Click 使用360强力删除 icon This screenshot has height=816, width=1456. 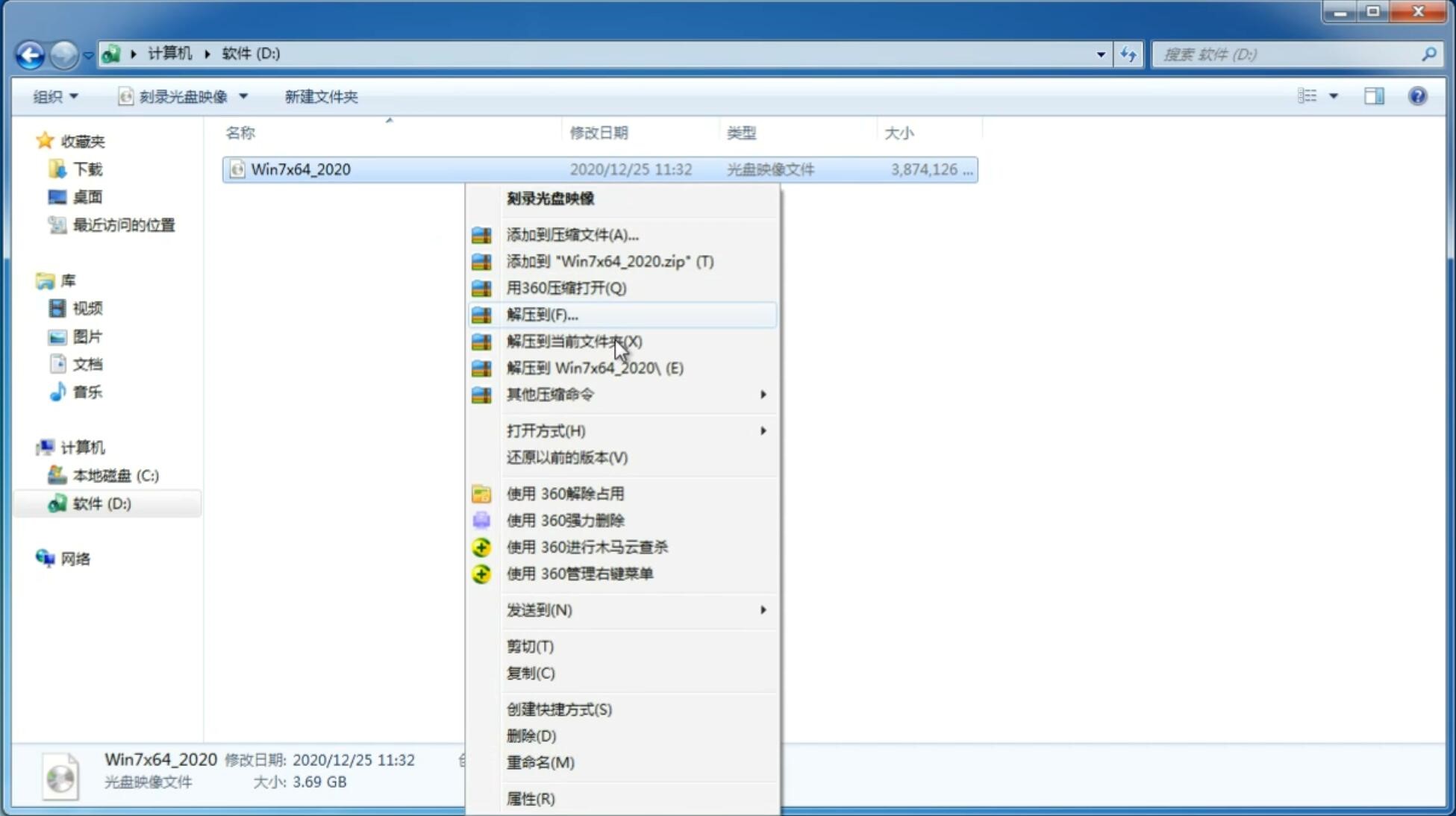click(x=482, y=520)
